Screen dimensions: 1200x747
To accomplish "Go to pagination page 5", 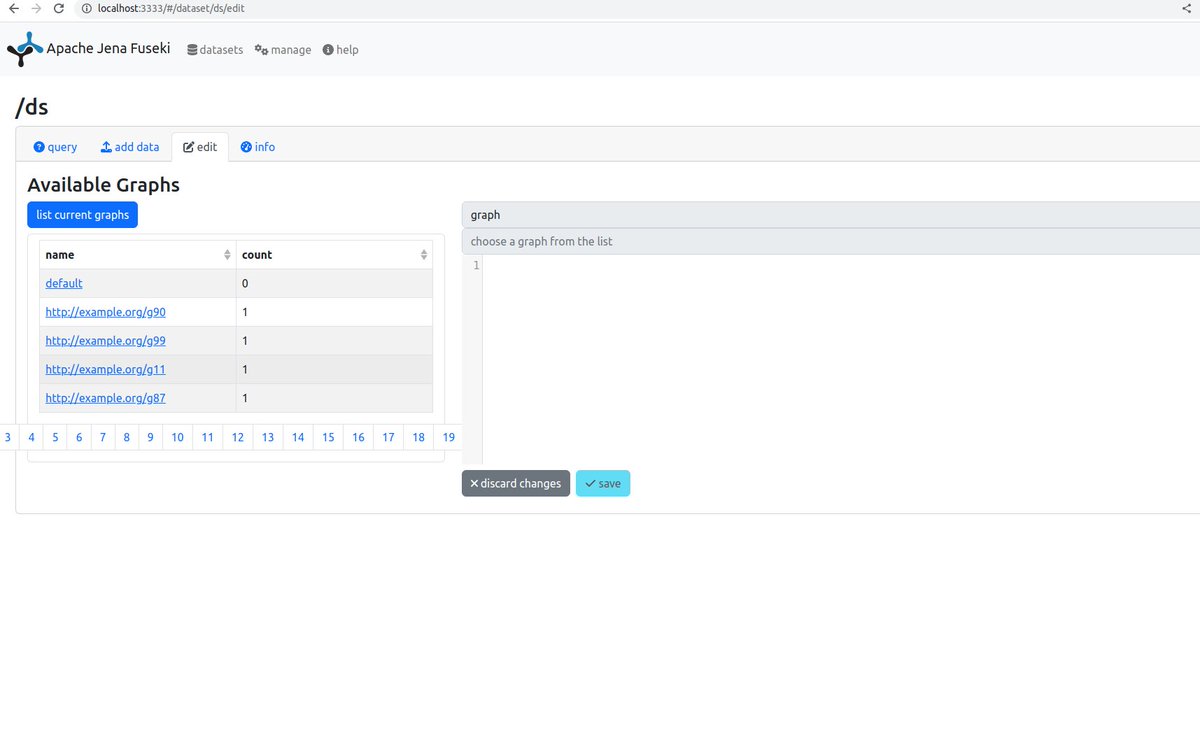I will coord(55,437).
